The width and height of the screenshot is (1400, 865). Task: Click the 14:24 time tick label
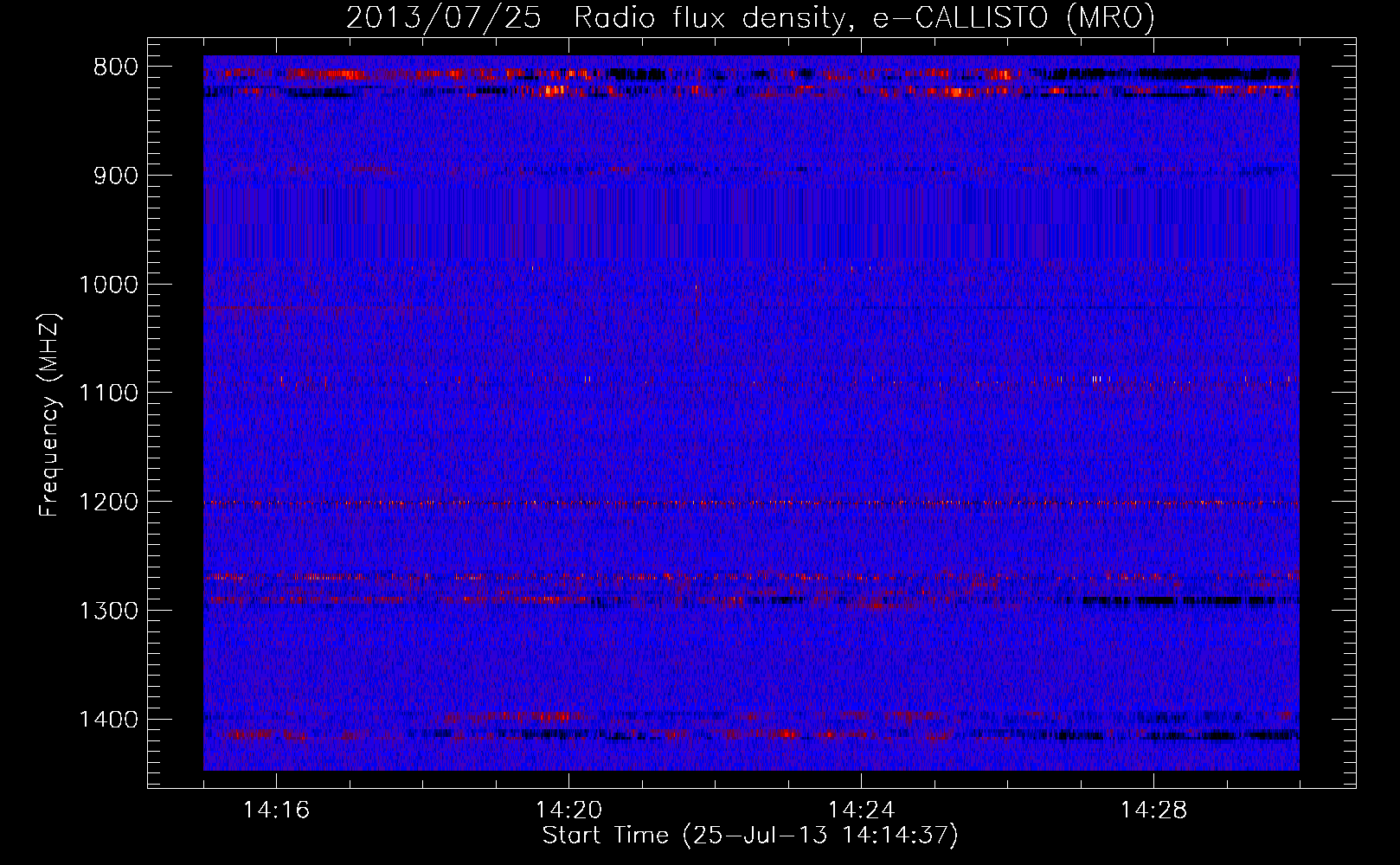(861, 811)
